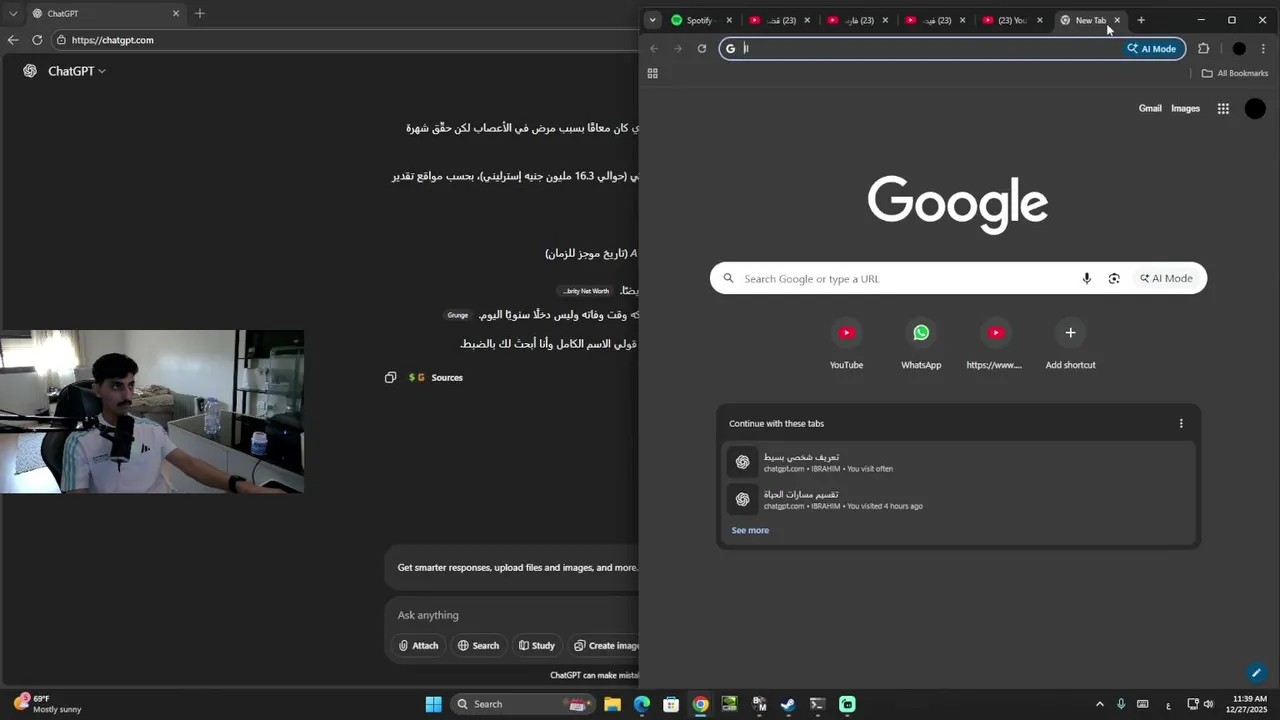Copy the ChatGPT response

(390, 377)
